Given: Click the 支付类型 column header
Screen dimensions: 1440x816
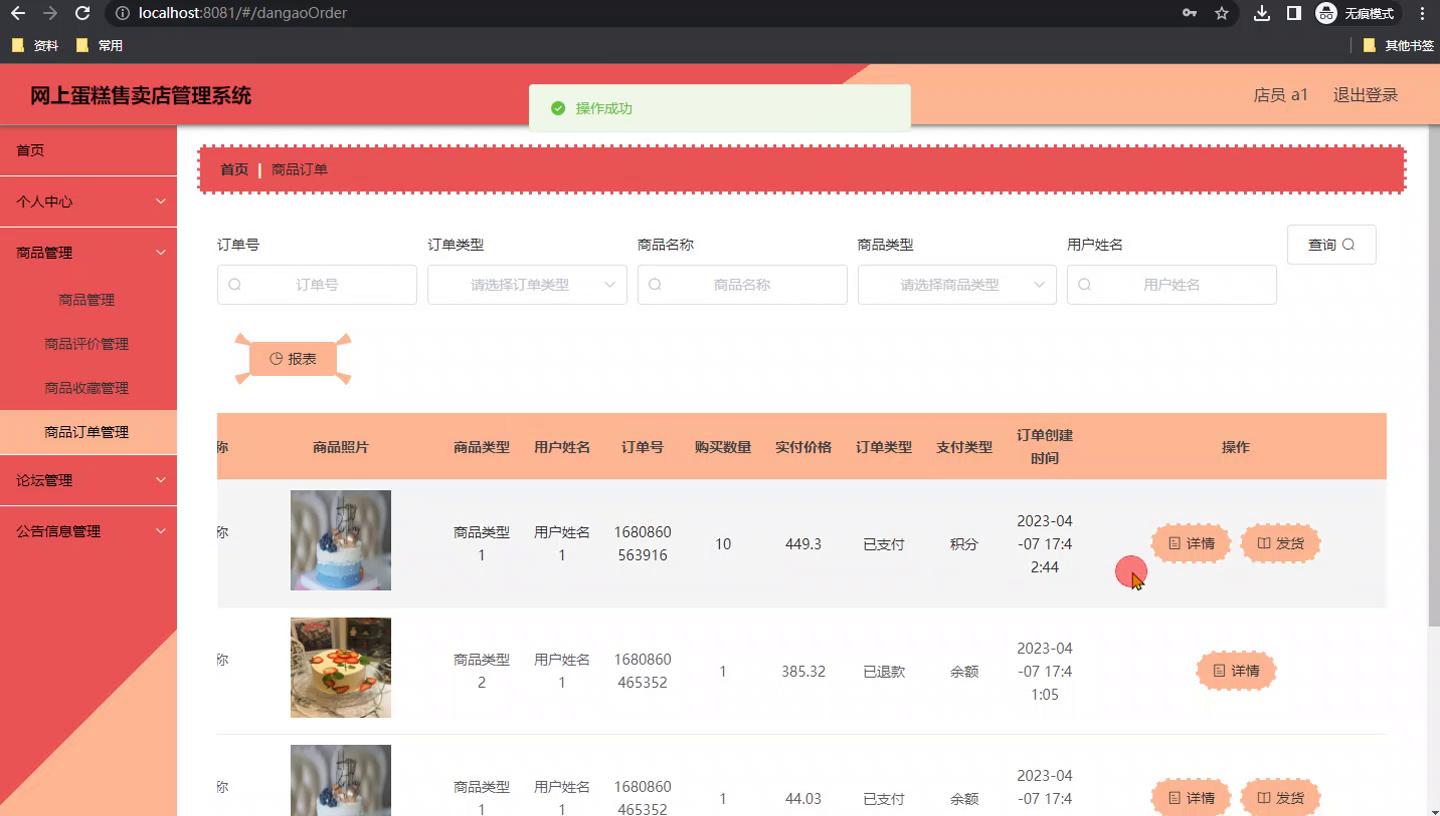Looking at the screenshot, I should [964, 447].
